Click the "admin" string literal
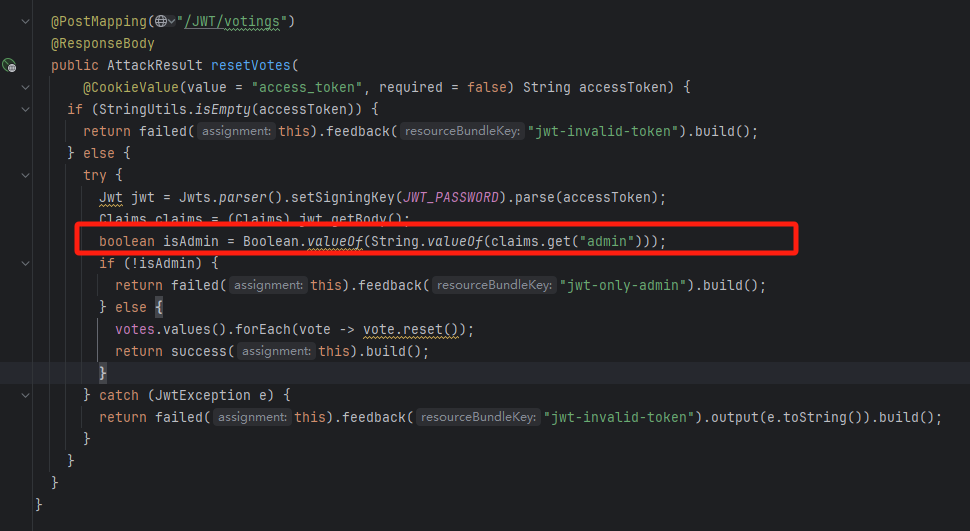Image resolution: width=970 pixels, height=531 pixels. coord(606,241)
